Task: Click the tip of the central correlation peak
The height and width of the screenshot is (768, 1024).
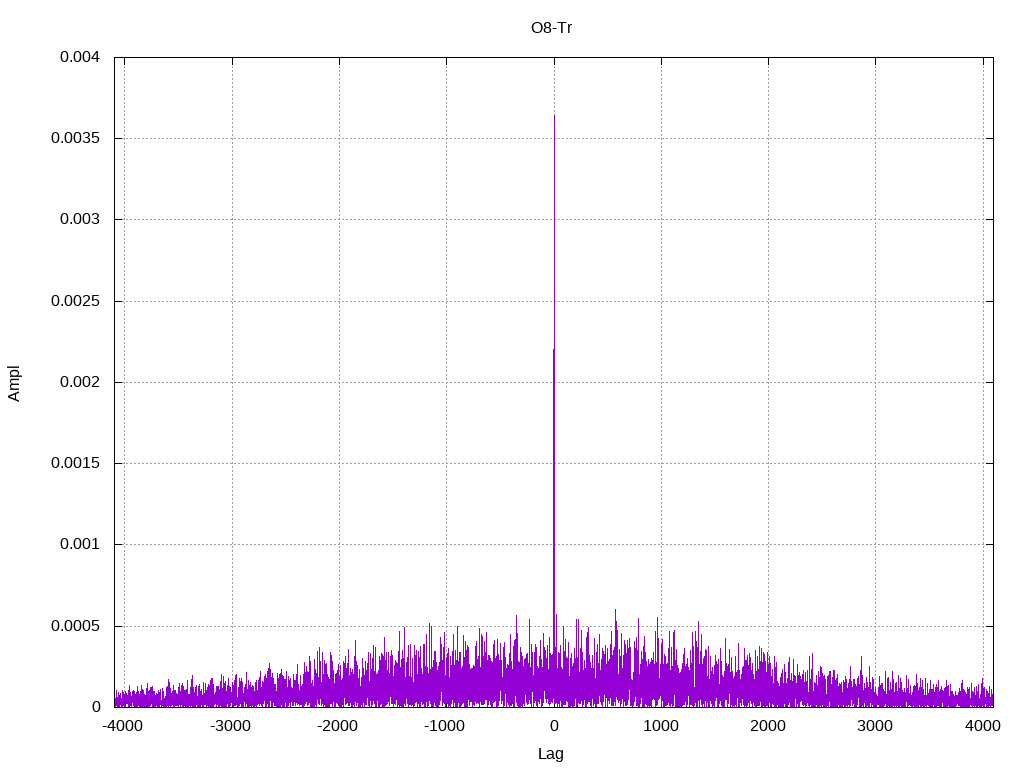Action: [554, 116]
